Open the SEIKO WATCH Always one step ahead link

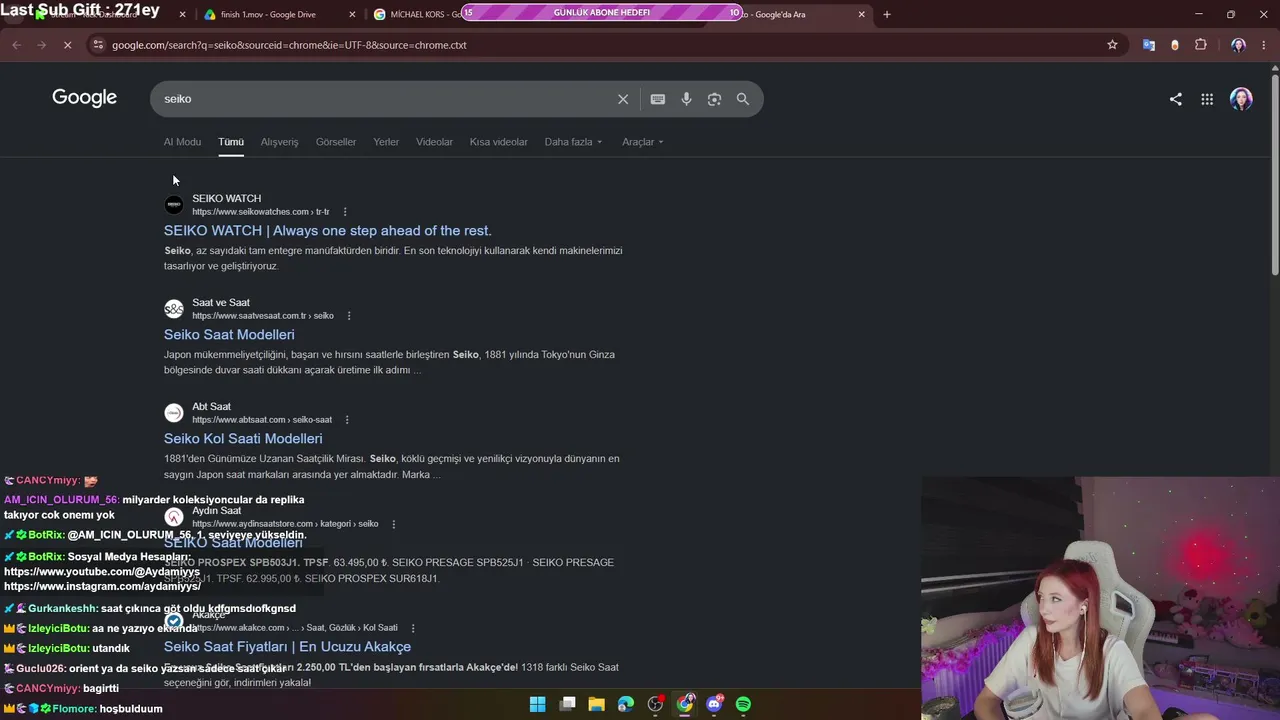point(328,231)
